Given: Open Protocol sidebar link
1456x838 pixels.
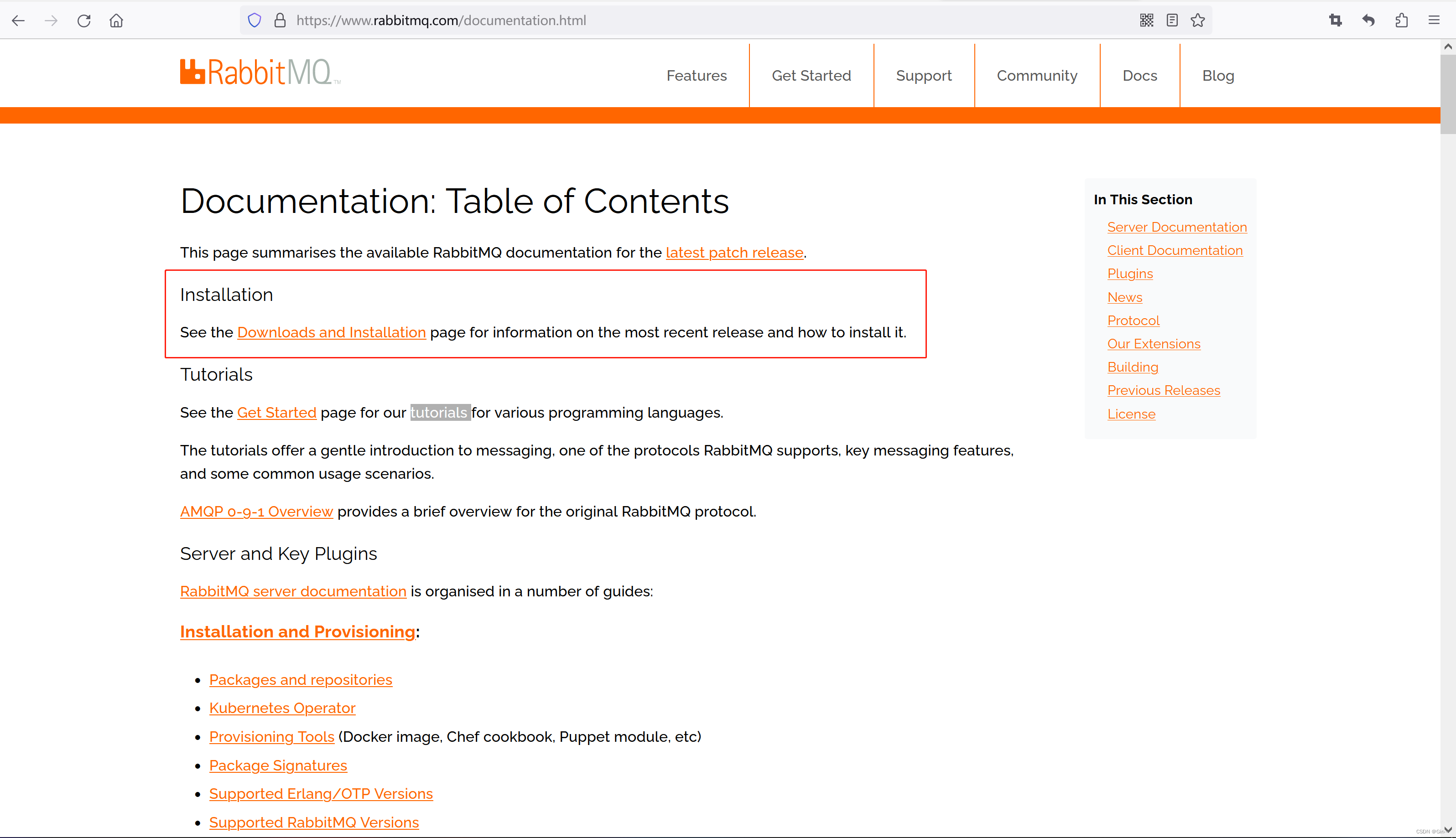Looking at the screenshot, I should click(x=1134, y=321).
